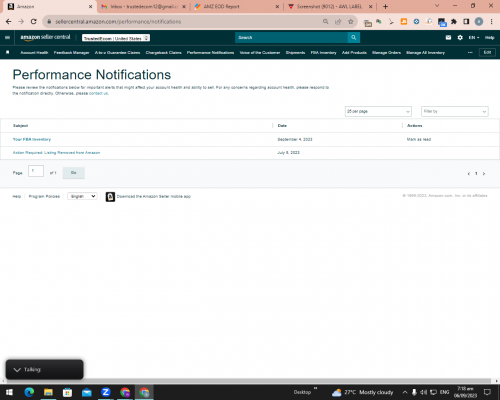Screen dimensions: 500x400
Task: Click the page number input field
Action: 36,171
